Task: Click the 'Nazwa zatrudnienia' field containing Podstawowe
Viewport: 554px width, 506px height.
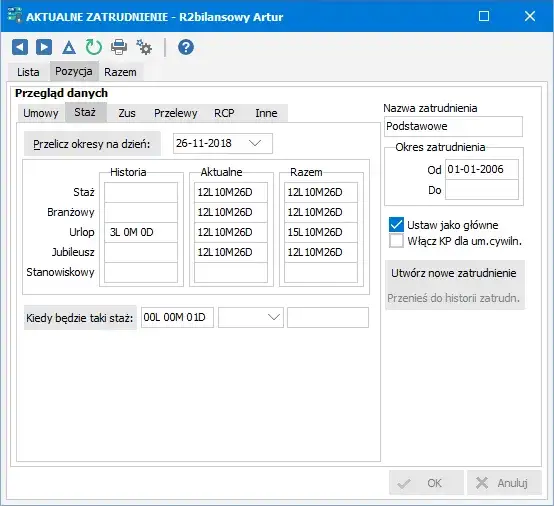Action: 453,126
